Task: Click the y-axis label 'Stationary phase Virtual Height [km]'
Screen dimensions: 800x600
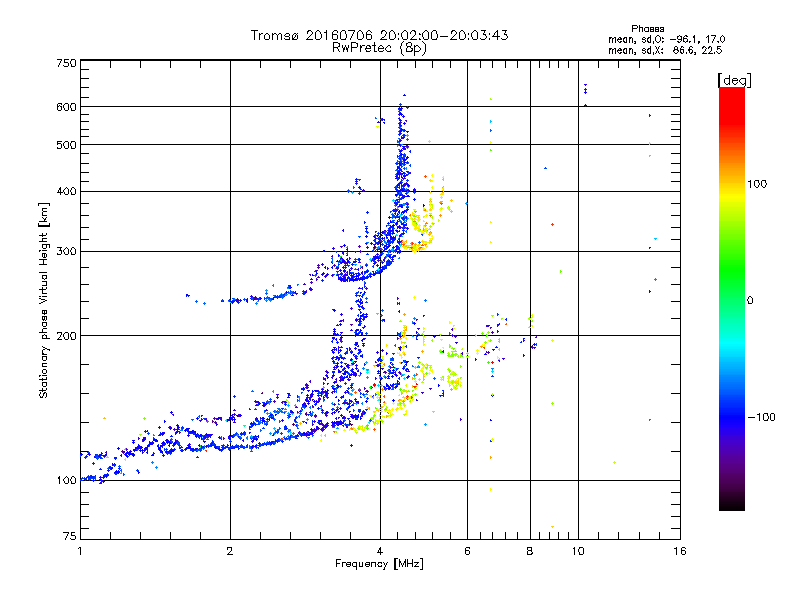Action: point(43,300)
